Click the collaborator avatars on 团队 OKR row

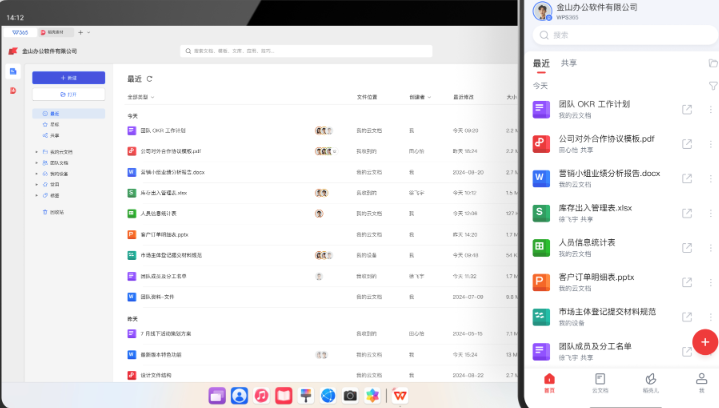click(x=324, y=131)
